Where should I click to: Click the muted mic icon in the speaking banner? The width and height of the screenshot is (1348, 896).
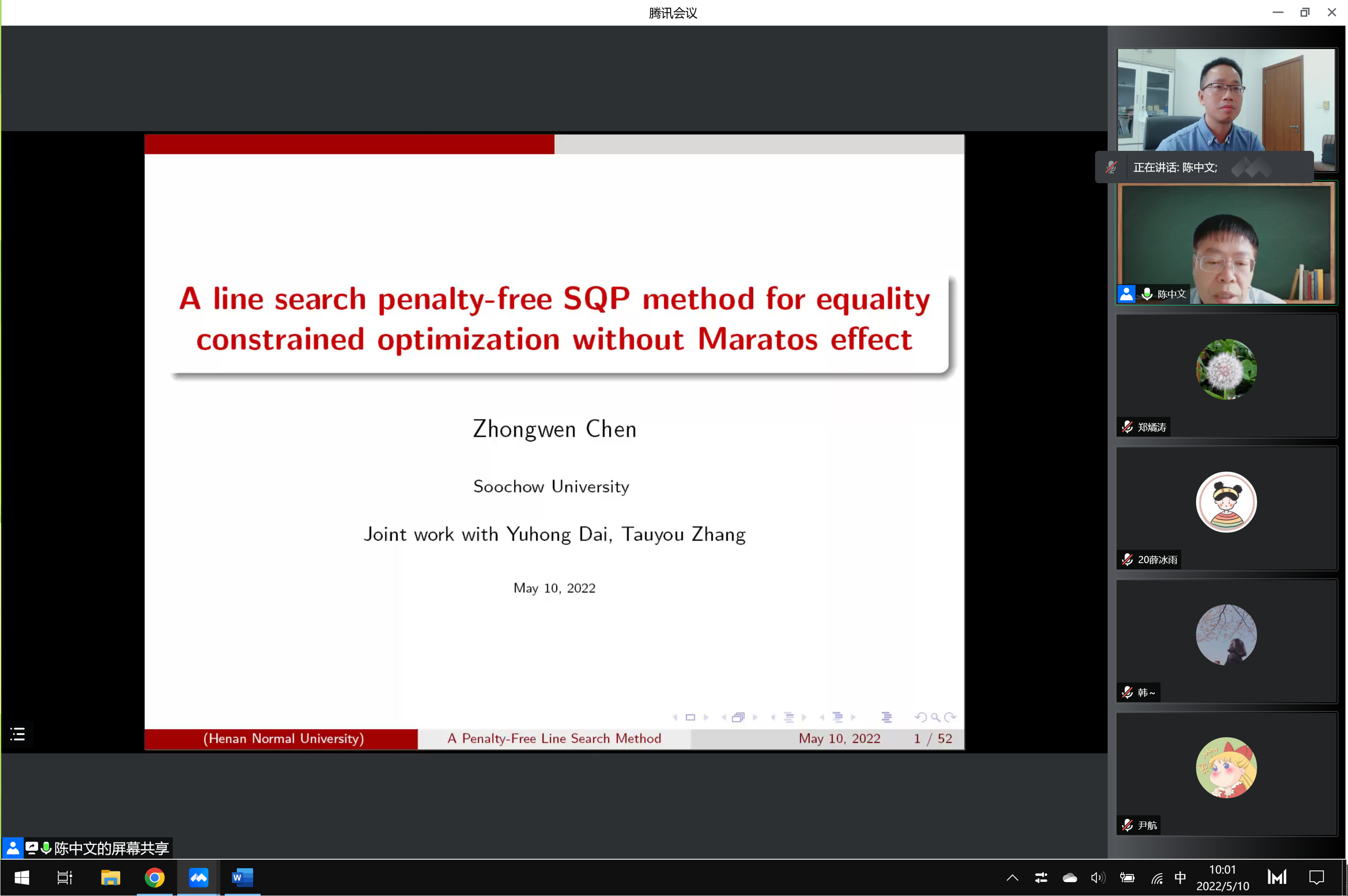click(1111, 168)
